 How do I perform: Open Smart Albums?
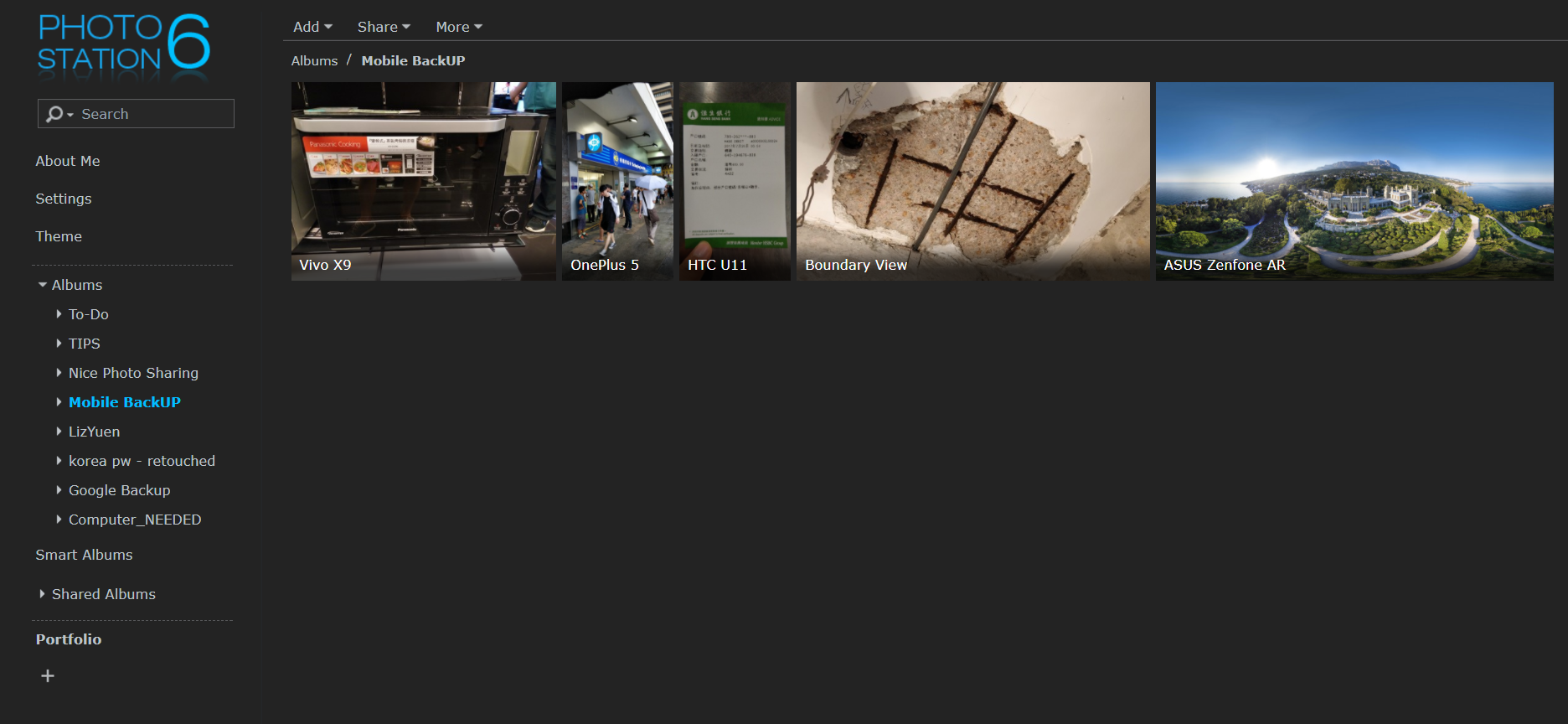[84, 555]
